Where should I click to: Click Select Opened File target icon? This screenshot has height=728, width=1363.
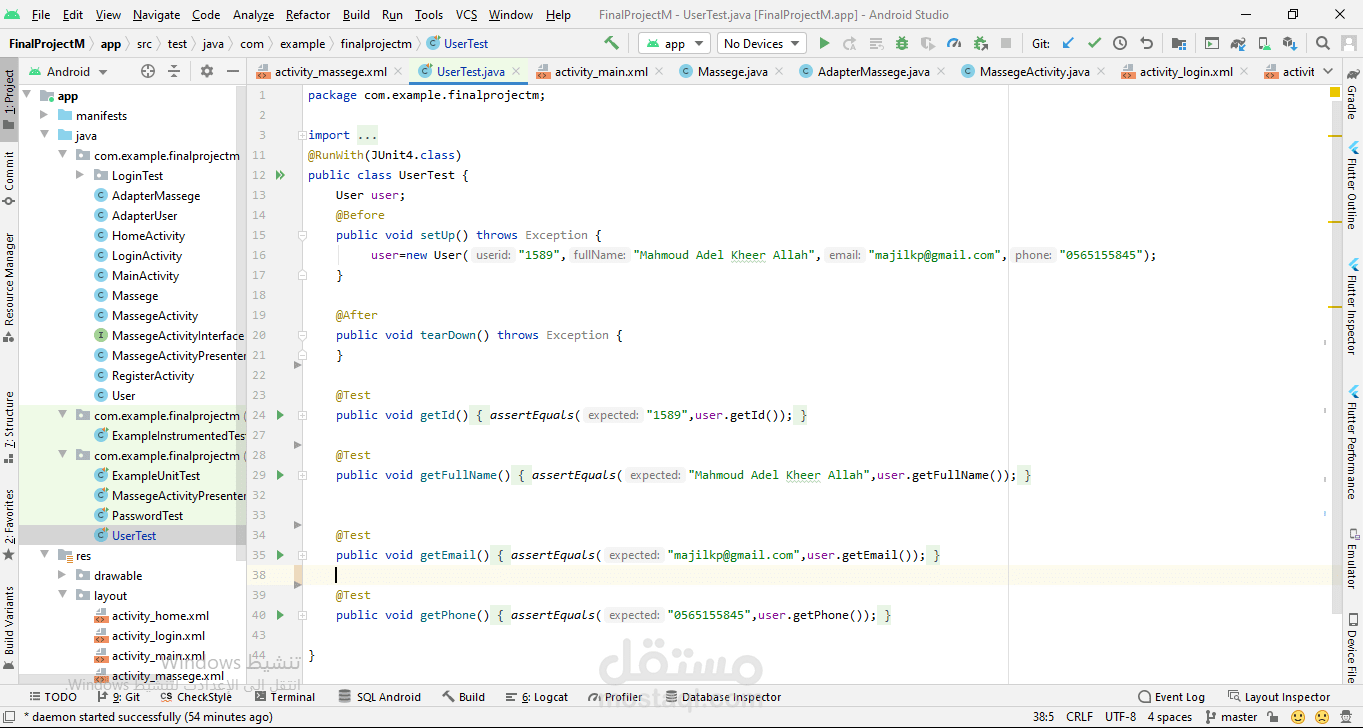(x=148, y=71)
